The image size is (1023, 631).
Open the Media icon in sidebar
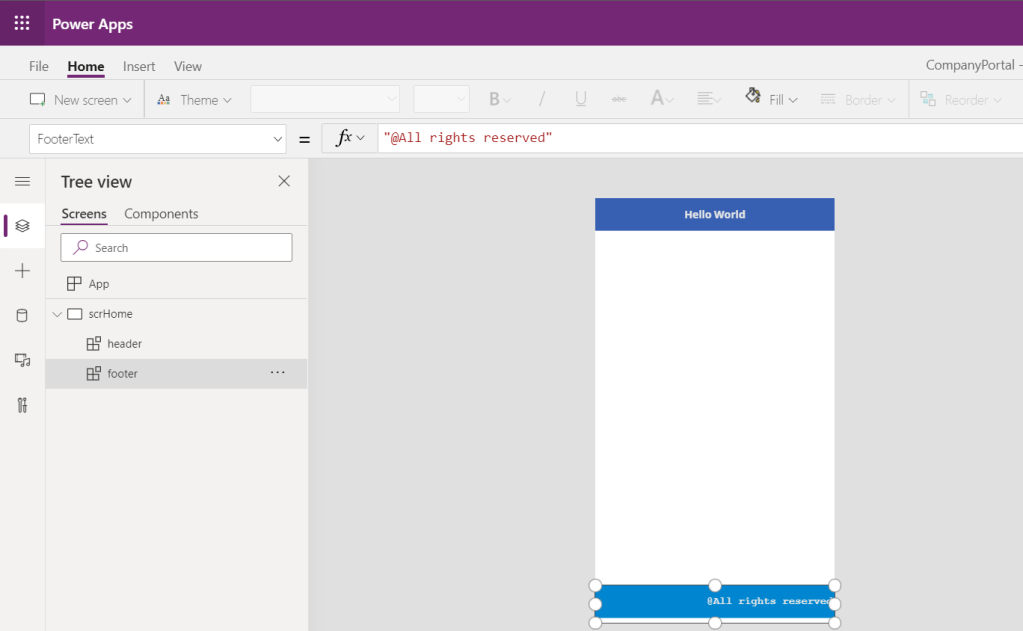(22, 360)
